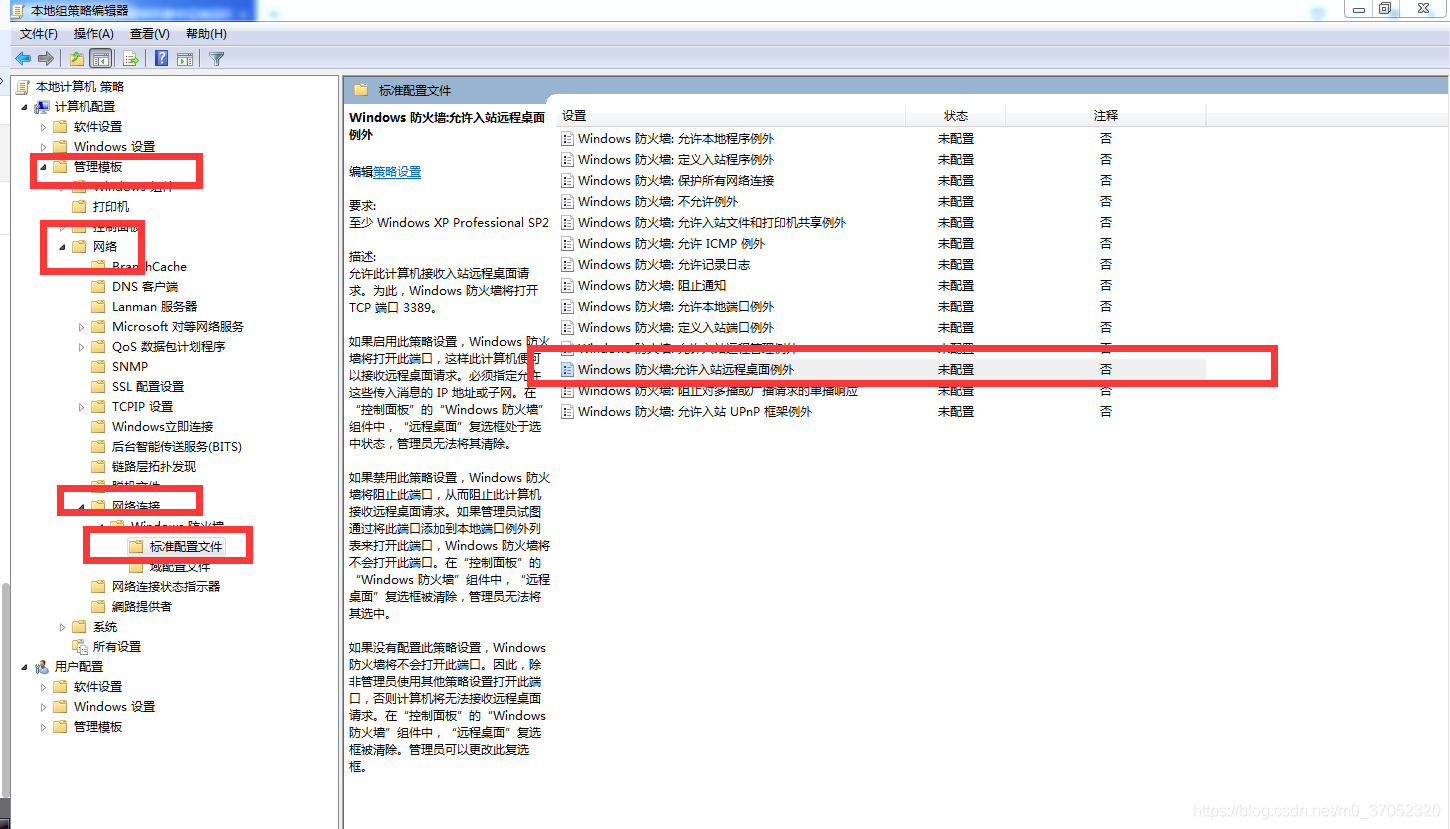1450x829 pixels.
Task: Click the folder icon beside DNS 客户端
Action: click(x=98, y=286)
